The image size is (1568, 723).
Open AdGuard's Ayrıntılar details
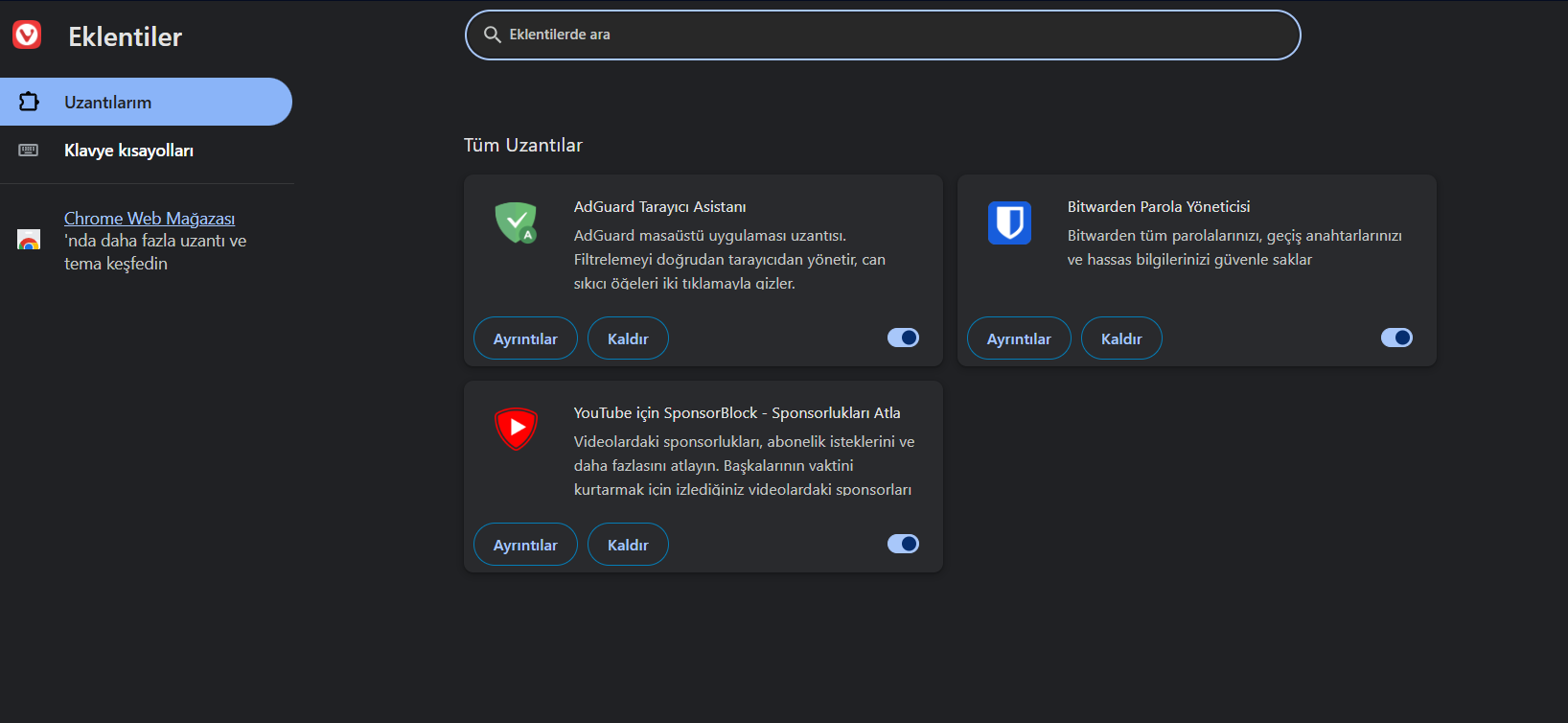tap(525, 338)
